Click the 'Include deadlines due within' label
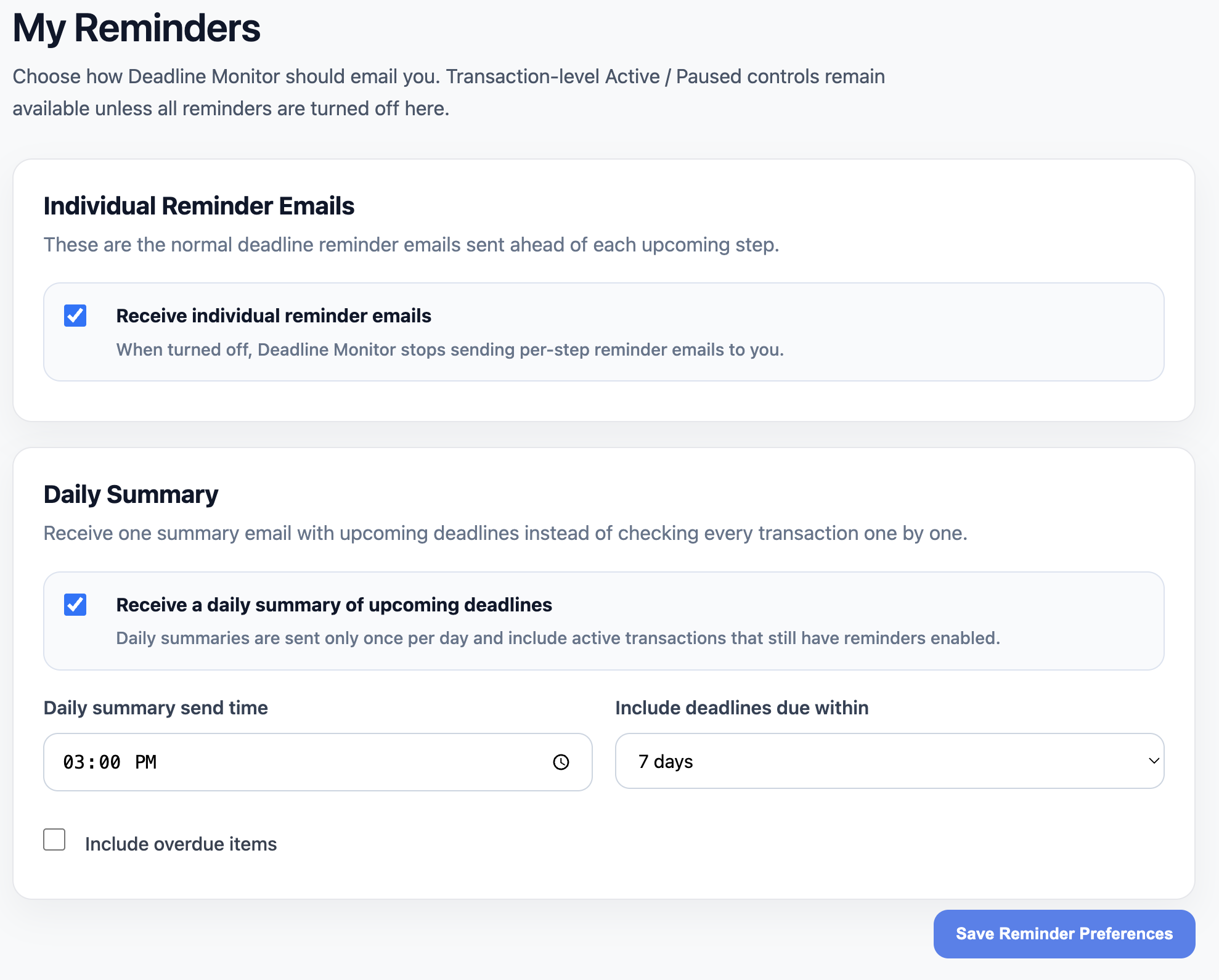The image size is (1219, 980). (x=741, y=708)
